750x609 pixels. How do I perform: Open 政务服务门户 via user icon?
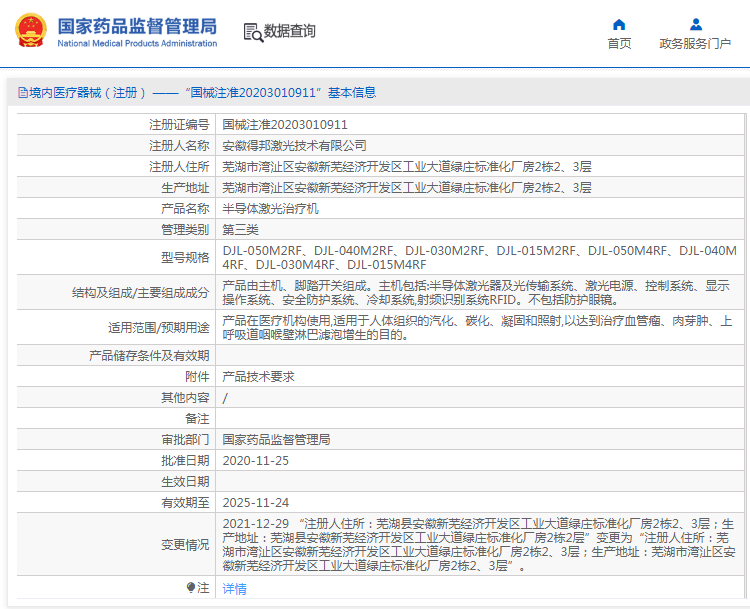click(x=695, y=24)
